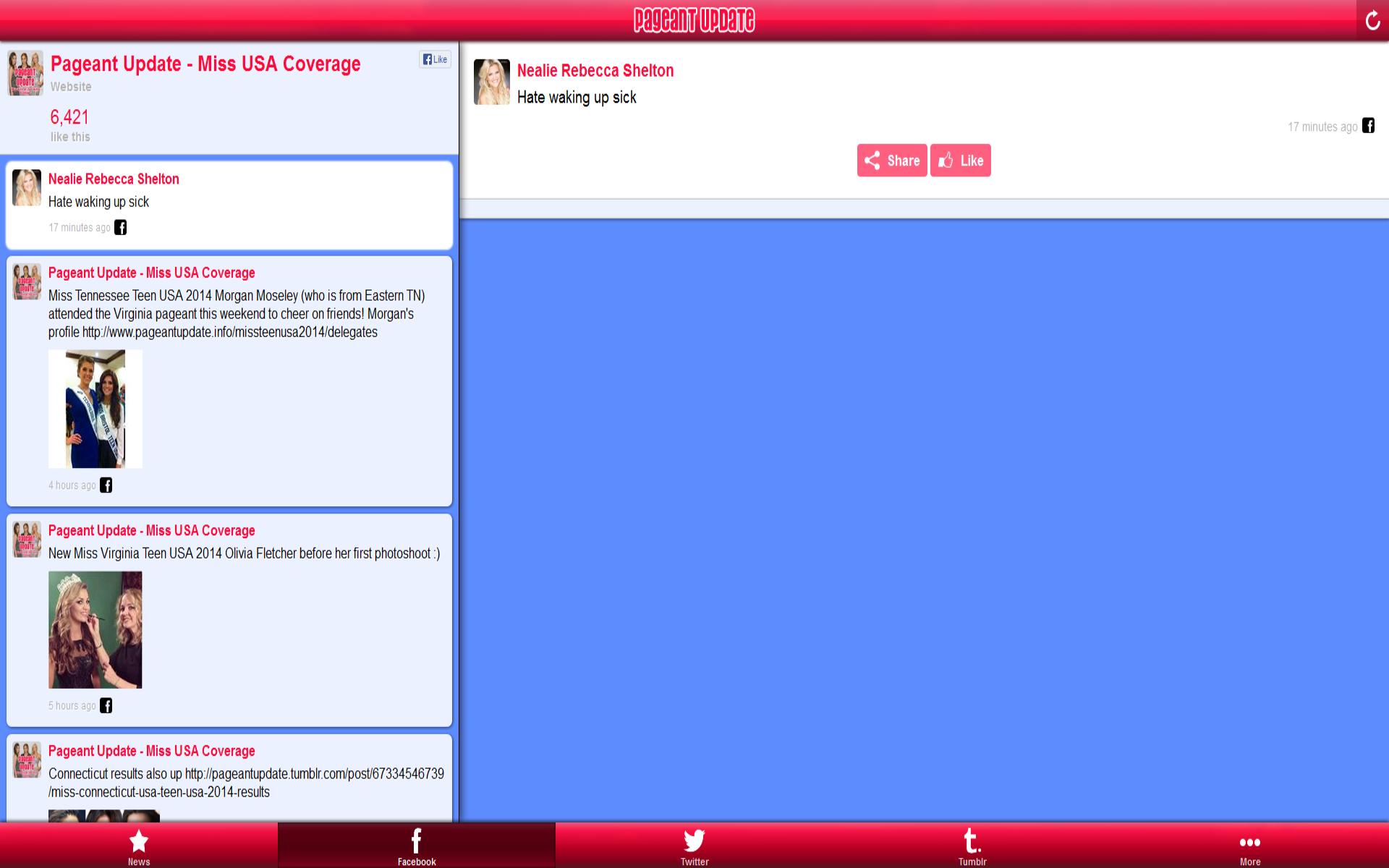1389x868 pixels.
Task: Click Facebook icon in detail pane timestamp
Action: 1368,126
